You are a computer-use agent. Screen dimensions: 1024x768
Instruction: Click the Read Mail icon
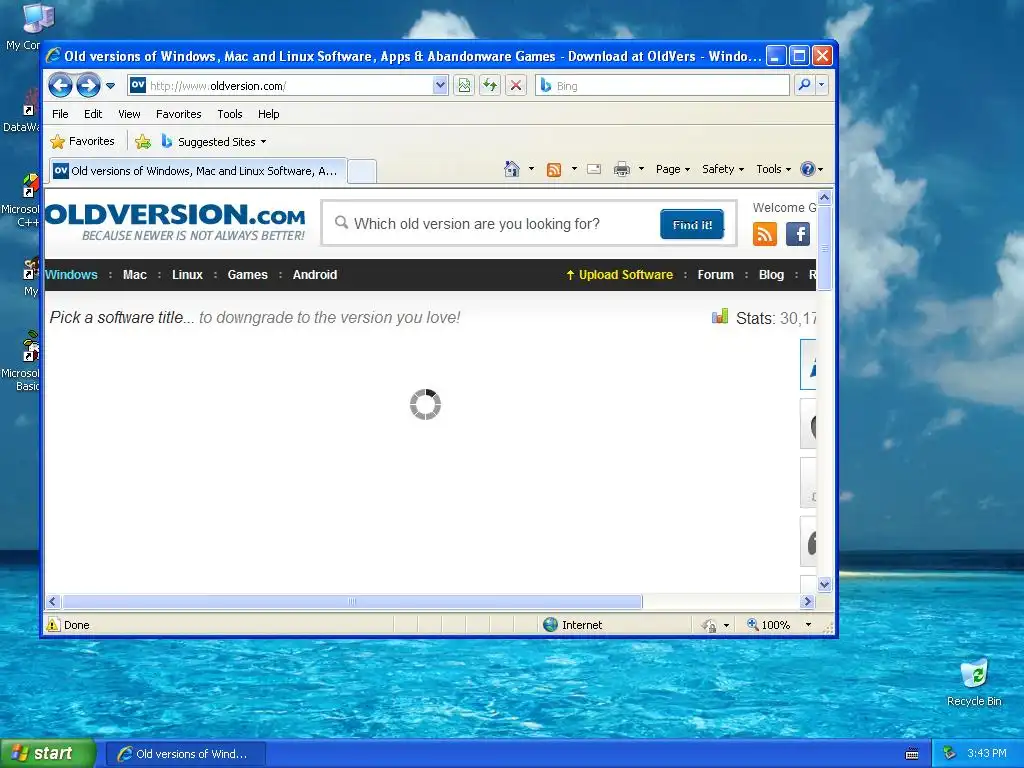tap(594, 169)
